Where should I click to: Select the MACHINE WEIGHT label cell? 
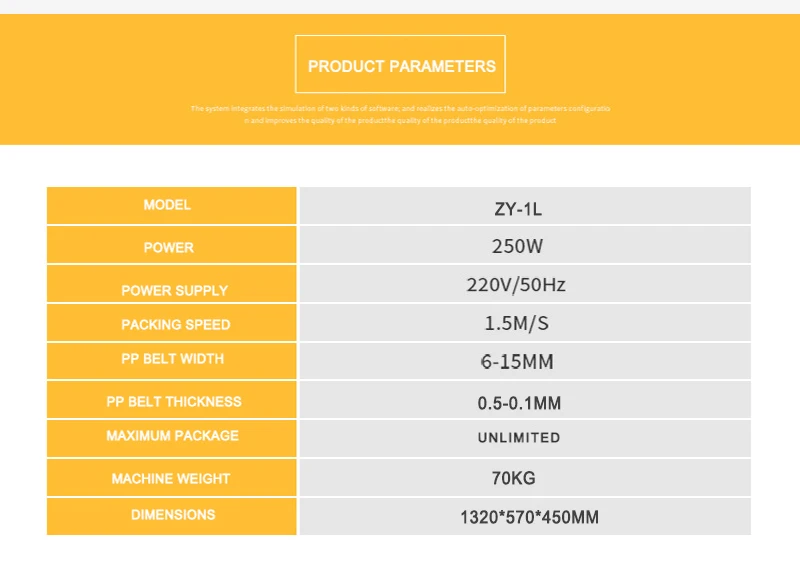pyautogui.click(x=171, y=477)
